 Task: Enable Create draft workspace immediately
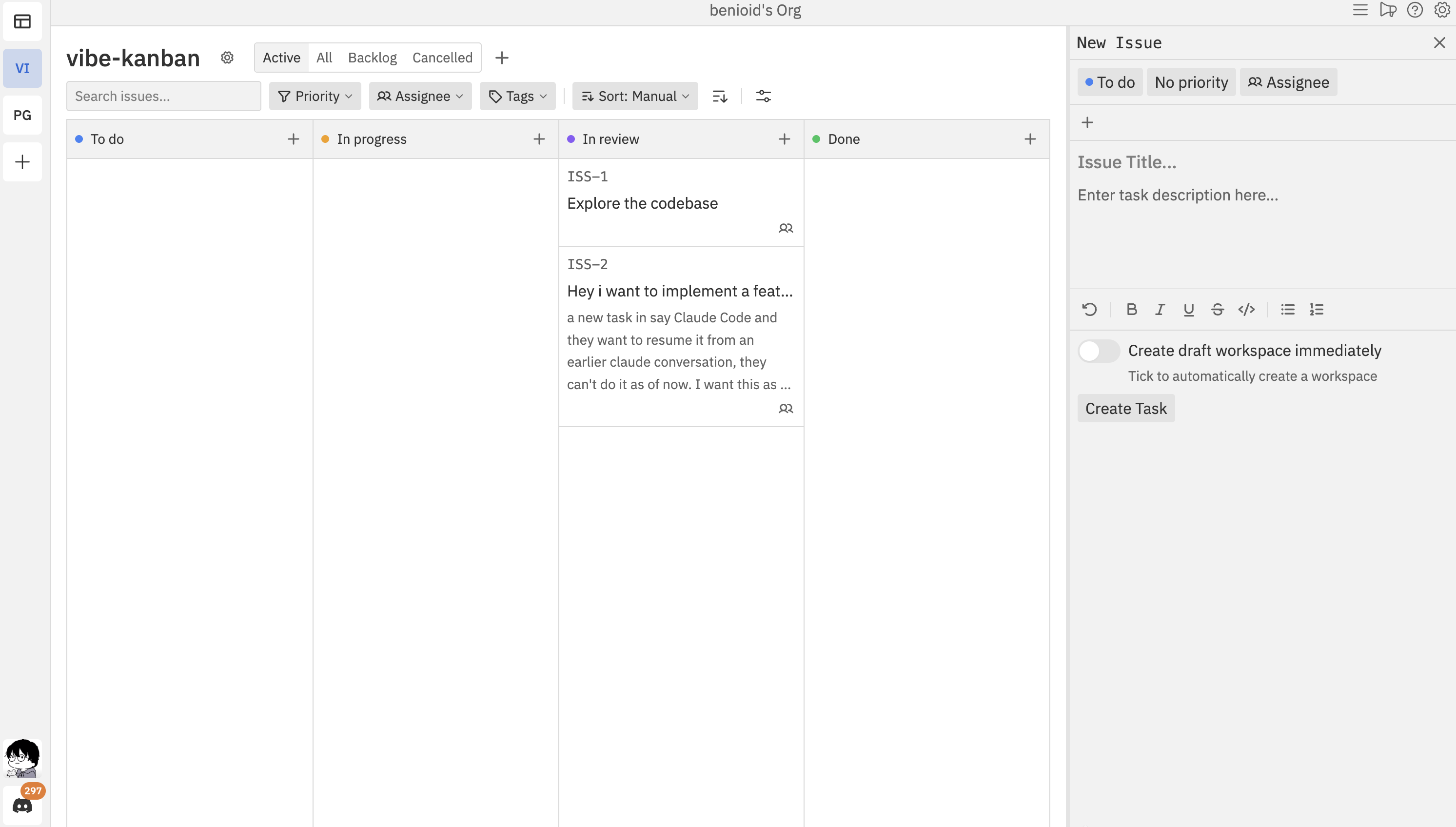[1098, 351]
